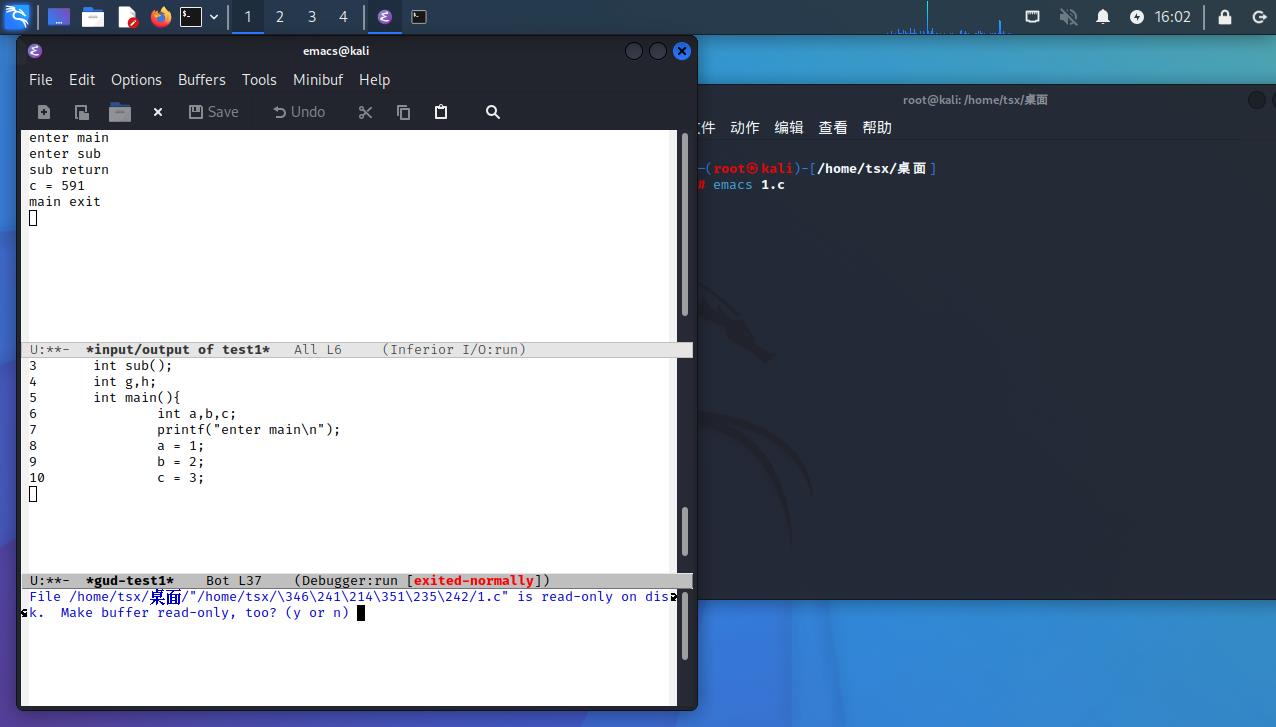Click the input/output buffer mode line
Screen dimensions: 1276x727
coord(357,349)
